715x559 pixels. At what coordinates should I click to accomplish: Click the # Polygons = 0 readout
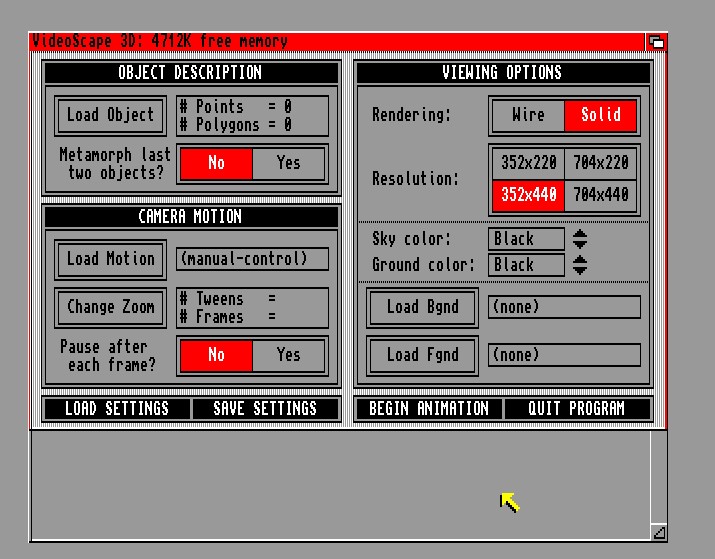(236, 125)
